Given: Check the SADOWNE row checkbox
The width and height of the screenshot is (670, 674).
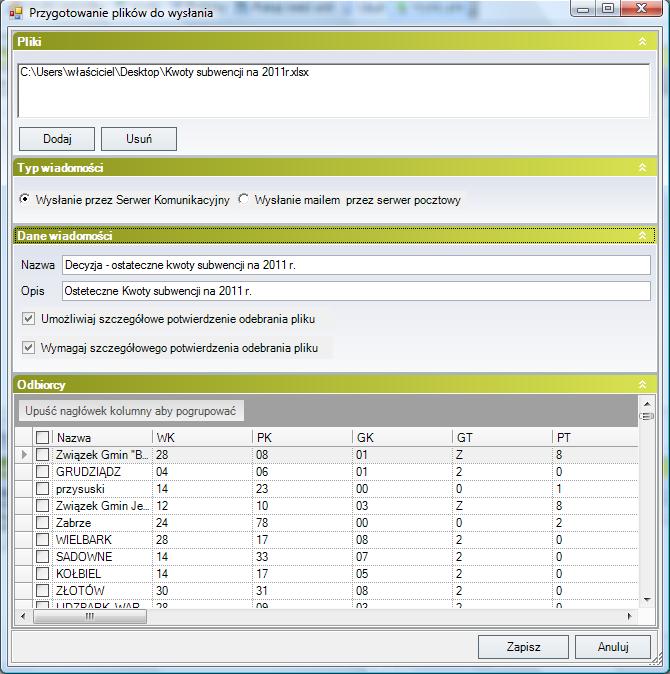Looking at the screenshot, I should (42, 557).
